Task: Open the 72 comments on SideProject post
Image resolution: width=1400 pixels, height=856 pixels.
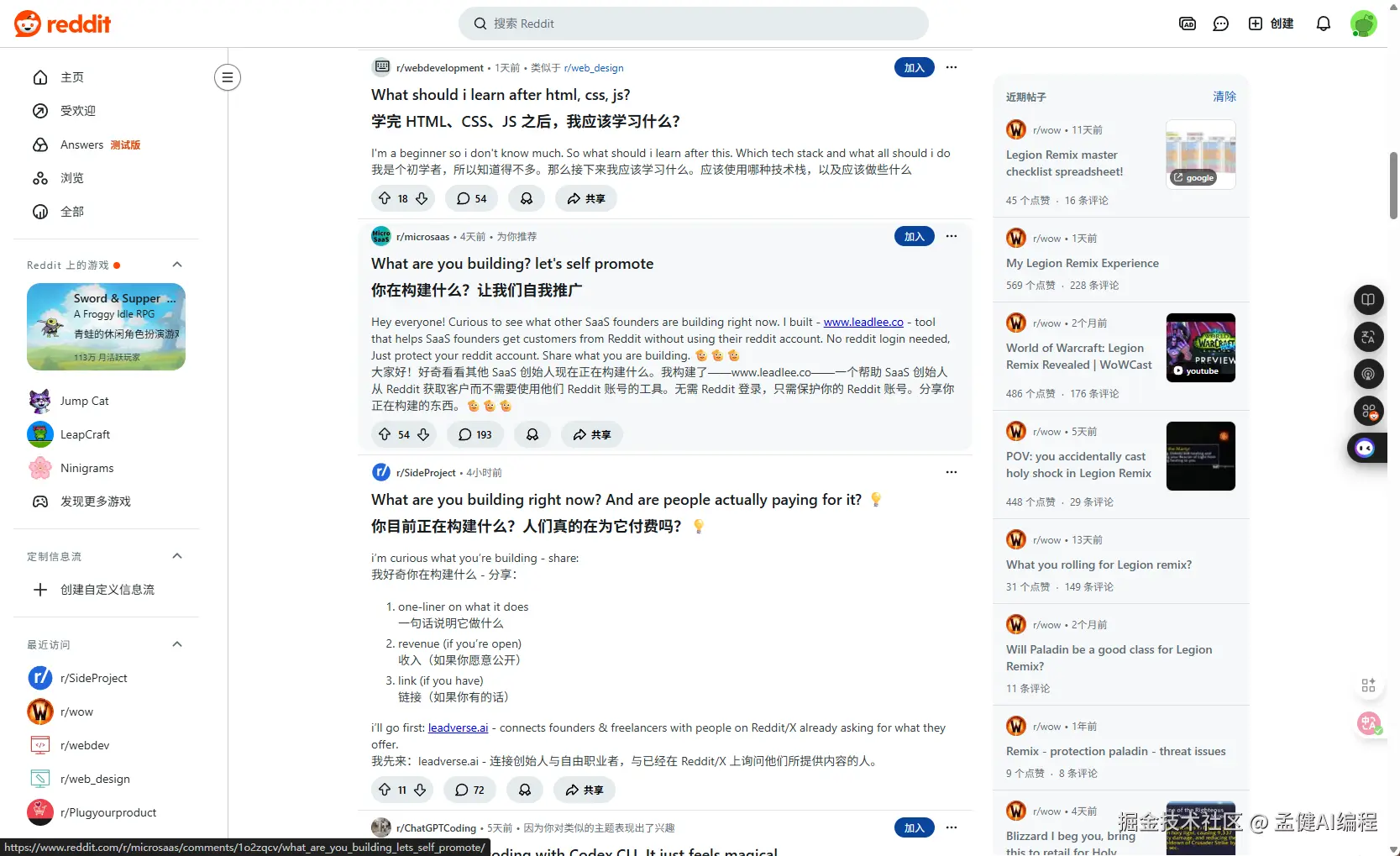Action: point(470,790)
